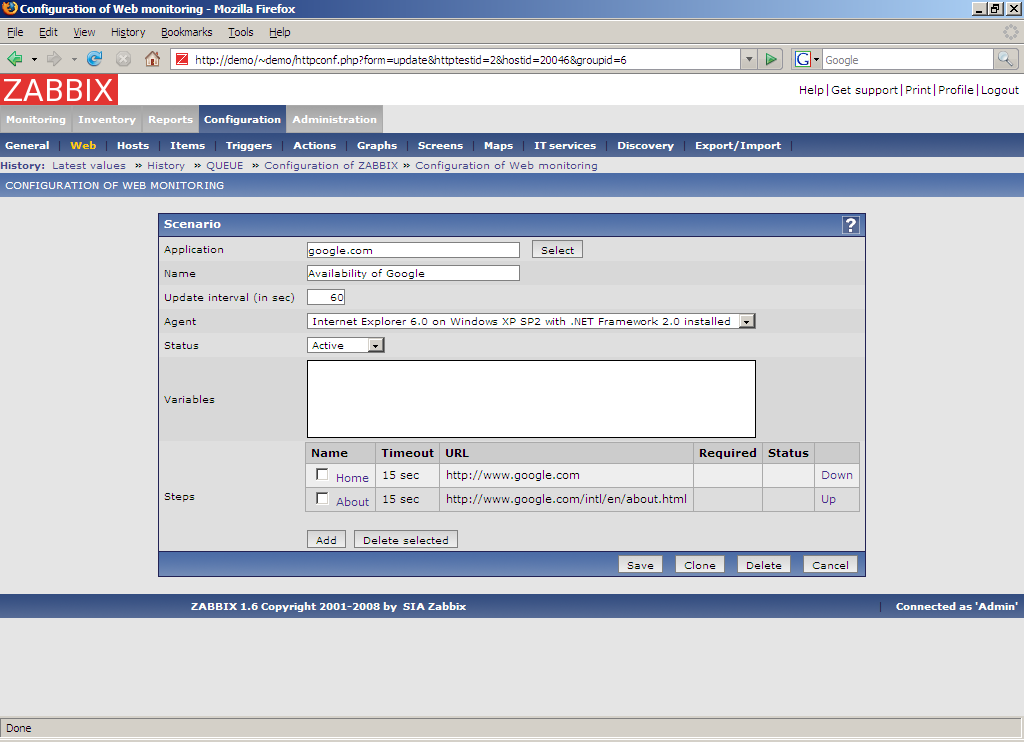Open the Status dropdown showing Active
This screenshot has height=742, width=1024.
pos(376,346)
